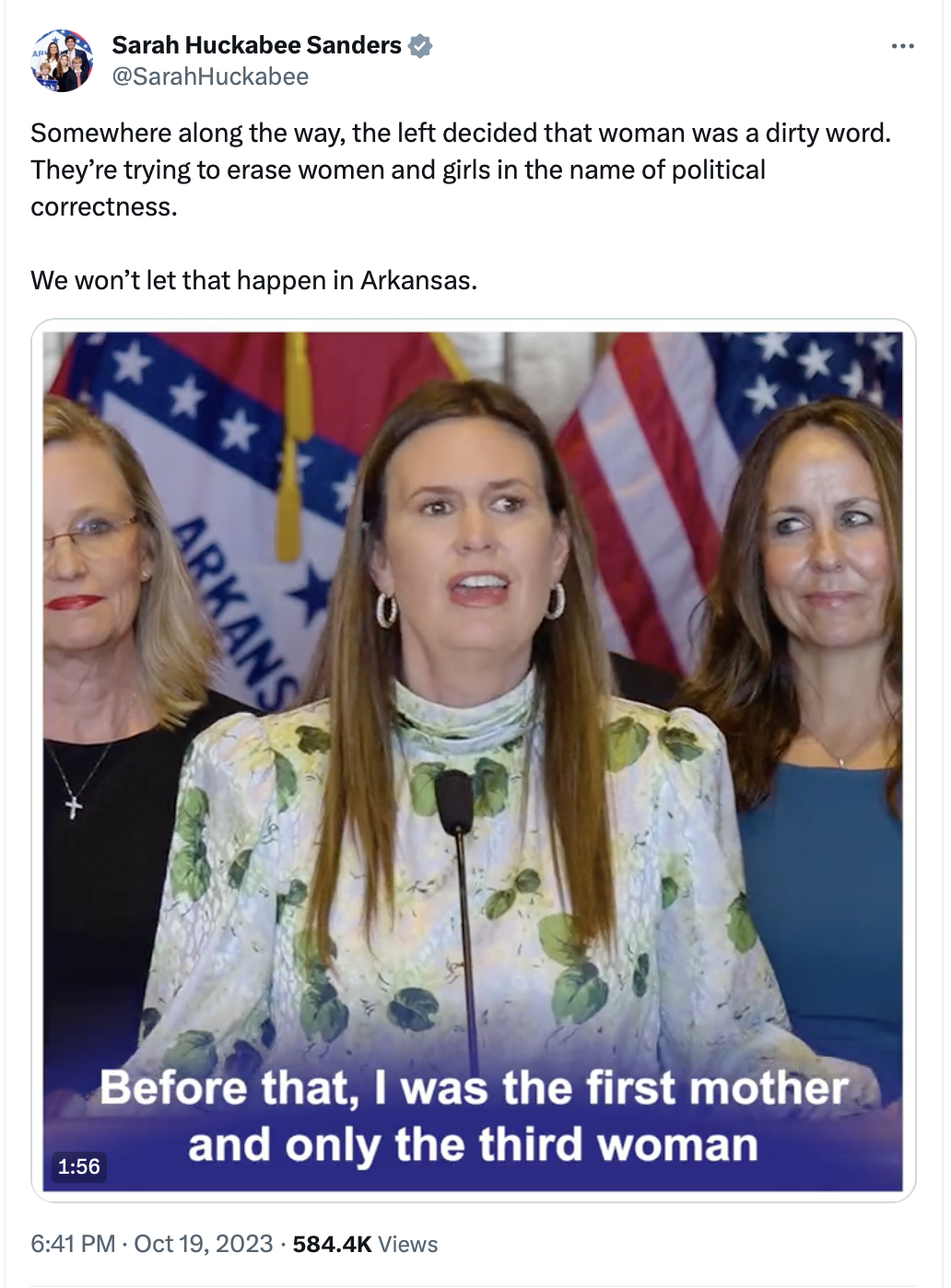Click the Sarah Huckabee Sanders display name
Image resolution: width=951 pixels, height=1288 pixels.
tap(256, 45)
